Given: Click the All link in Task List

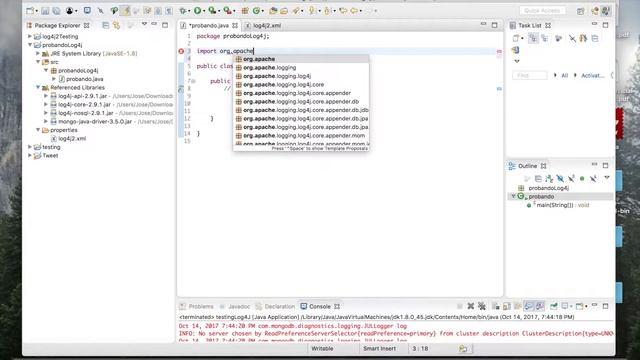Looking at the screenshot, I should point(564,76).
